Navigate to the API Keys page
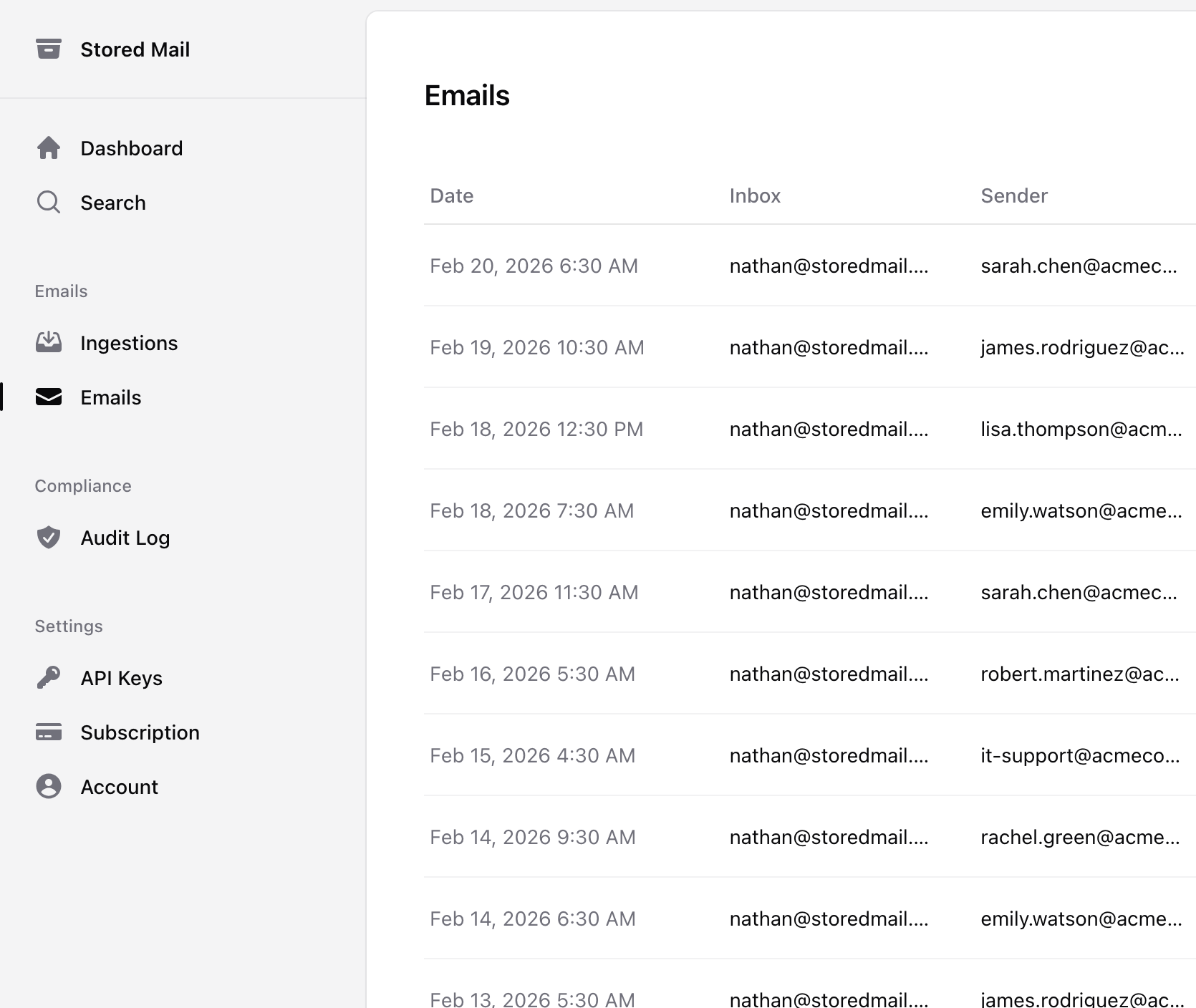The width and height of the screenshot is (1196, 1008). pyautogui.click(x=121, y=678)
